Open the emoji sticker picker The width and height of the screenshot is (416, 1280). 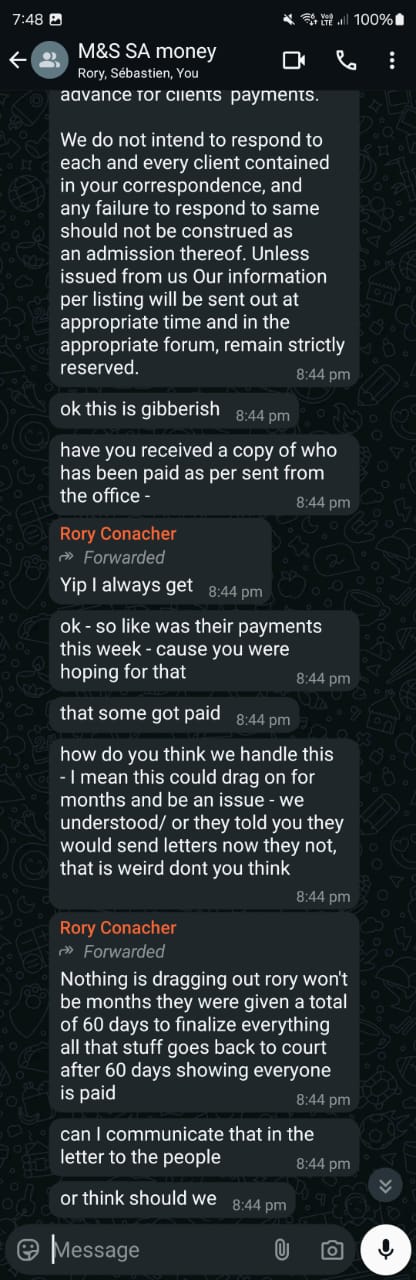point(29,1249)
